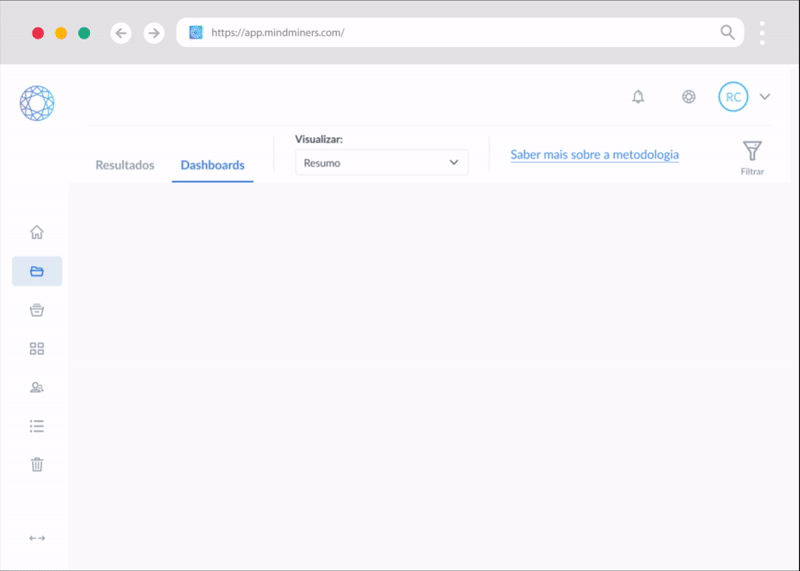The height and width of the screenshot is (571, 800).
Task: Open the browser three-dot menu
Action: click(762, 33)
